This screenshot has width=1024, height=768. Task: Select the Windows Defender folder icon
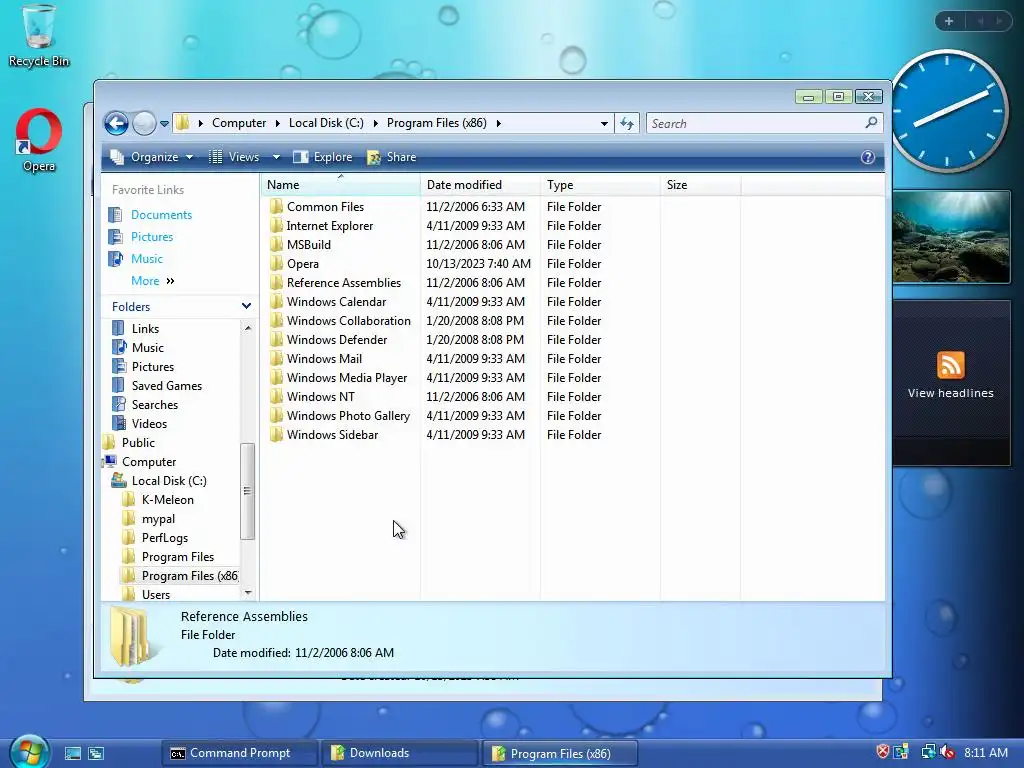(276, 340)
